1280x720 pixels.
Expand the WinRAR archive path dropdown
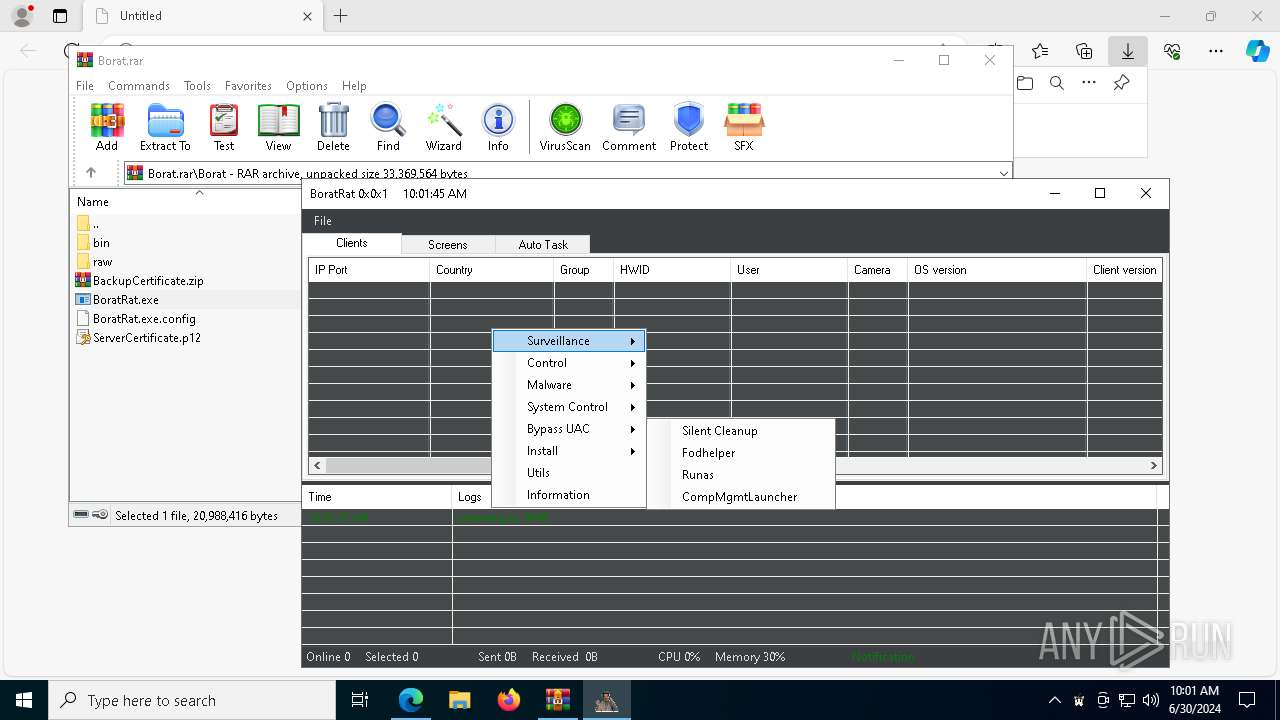[1003, 173]
